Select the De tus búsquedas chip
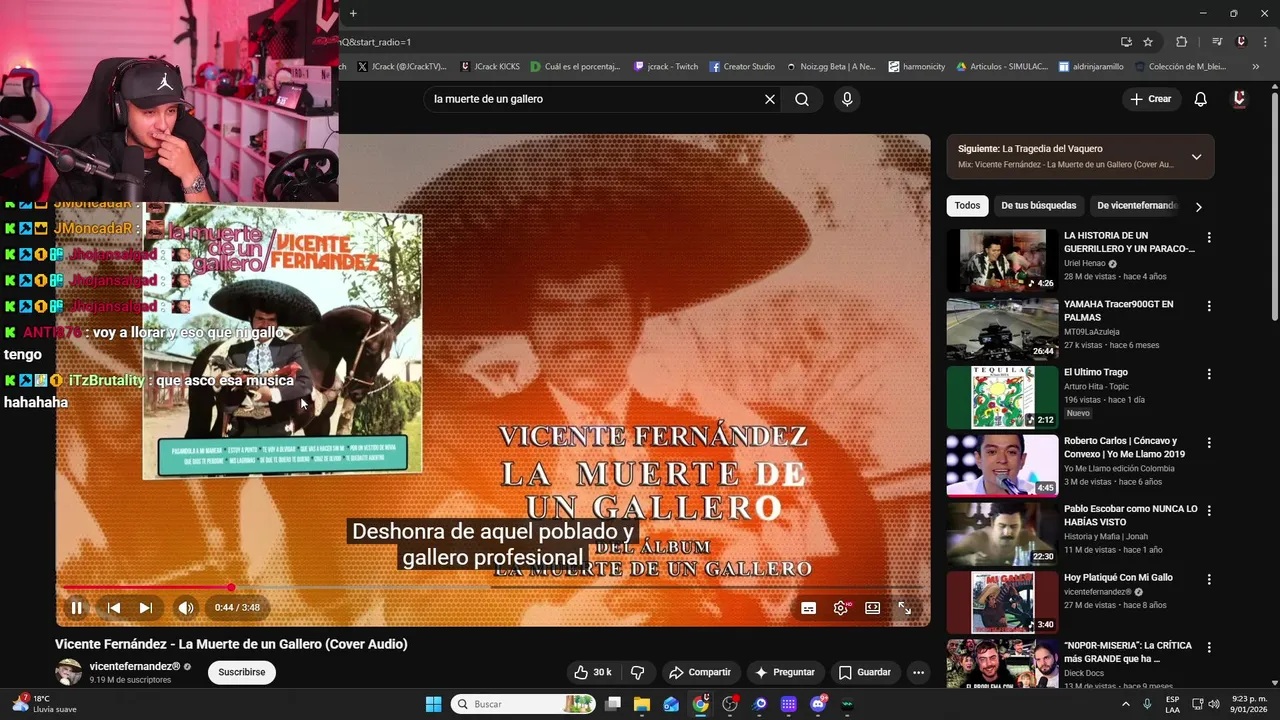The image size is (1280, 720). click(x=1038, y=206)
